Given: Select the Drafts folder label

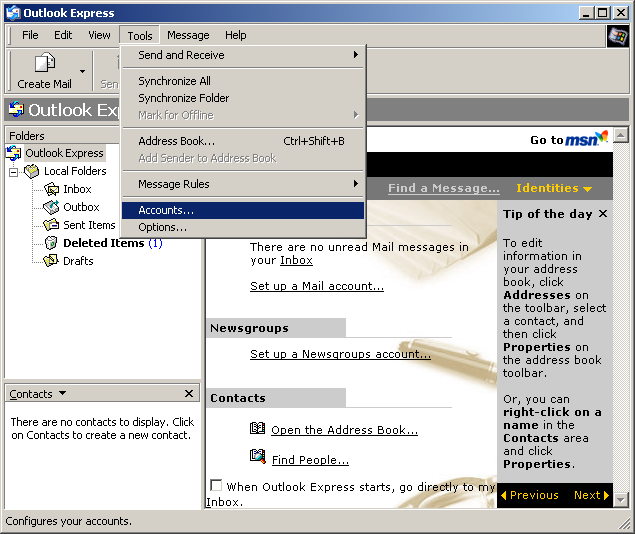Looking at the screenshot, I should pos(78,261).
